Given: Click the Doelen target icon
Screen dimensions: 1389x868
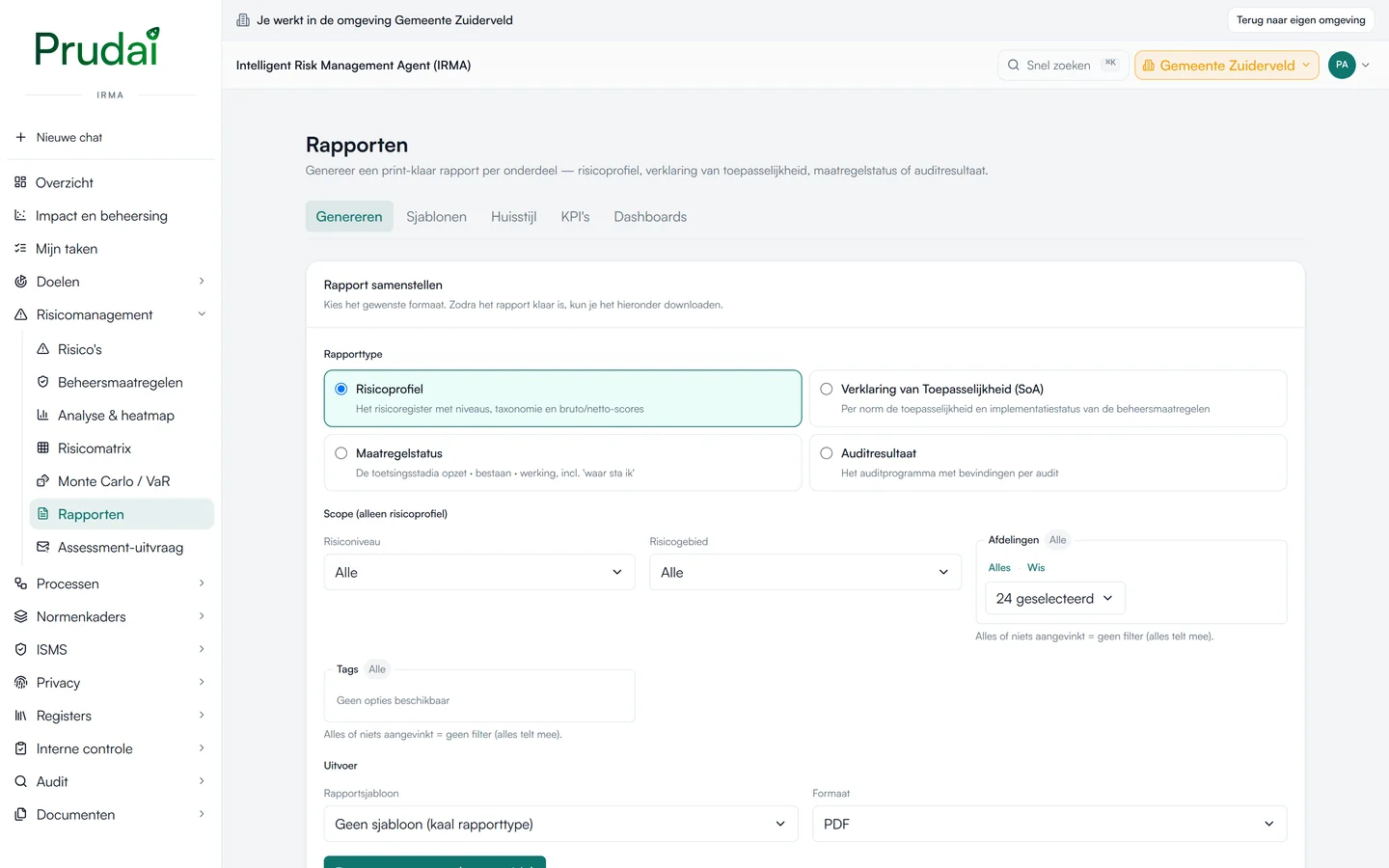Looking at the screenshot, I should 20,282.
